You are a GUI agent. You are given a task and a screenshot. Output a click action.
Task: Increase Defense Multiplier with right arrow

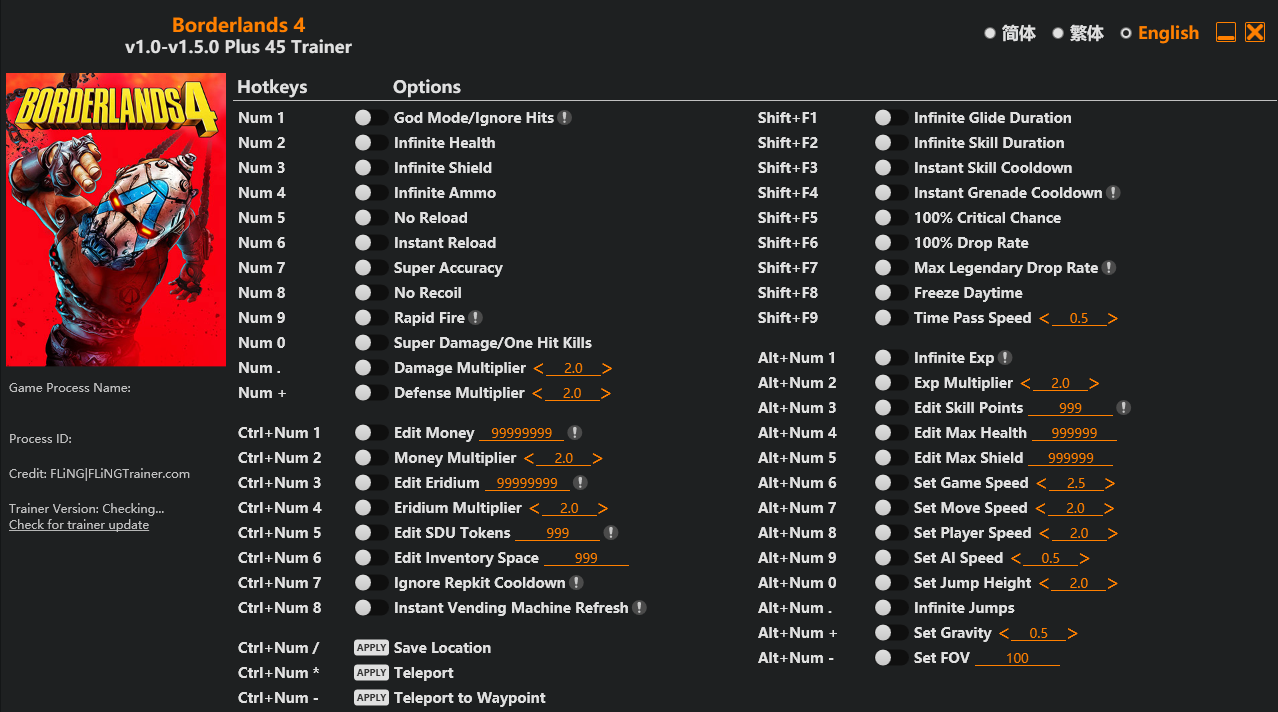(606, 393)
